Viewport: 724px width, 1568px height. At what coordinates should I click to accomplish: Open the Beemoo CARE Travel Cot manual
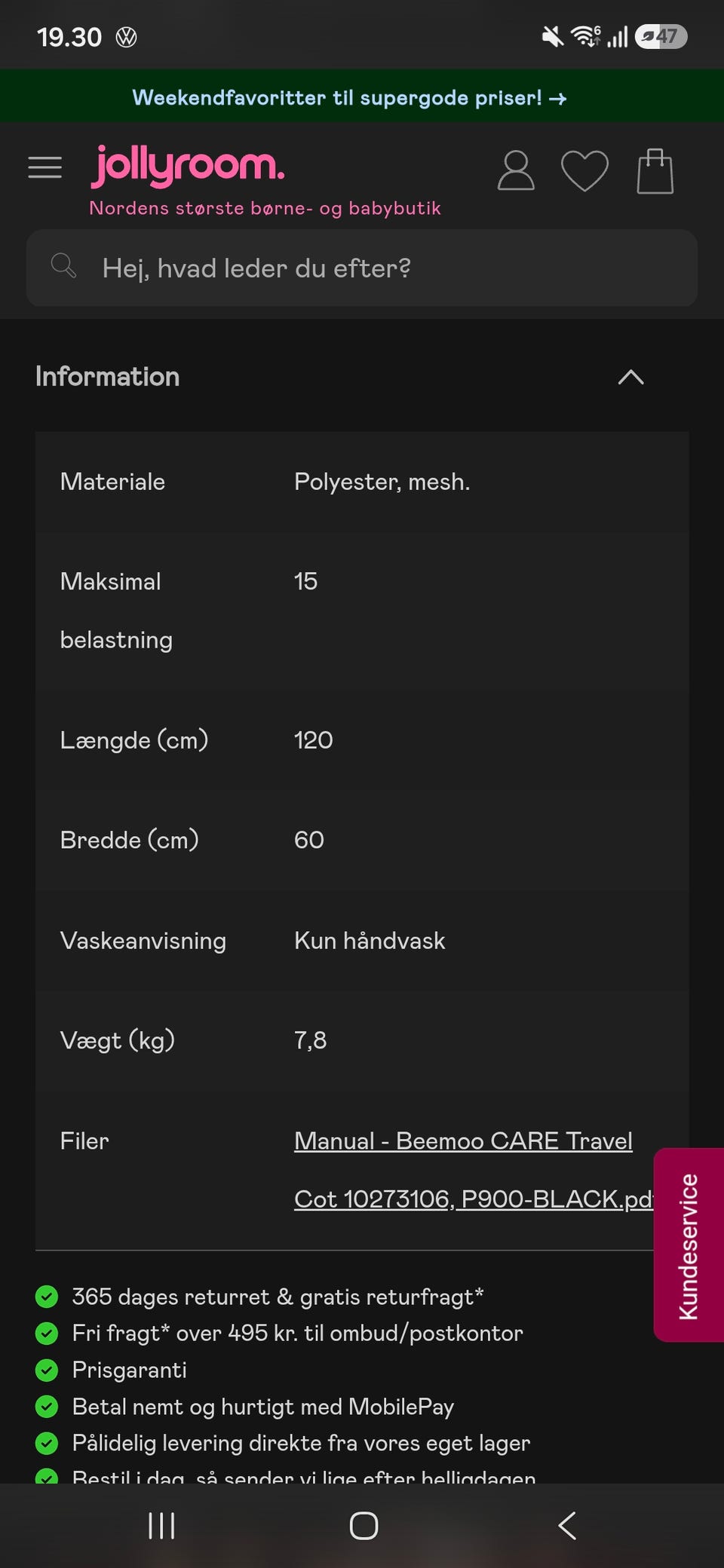click(474, 1170)
